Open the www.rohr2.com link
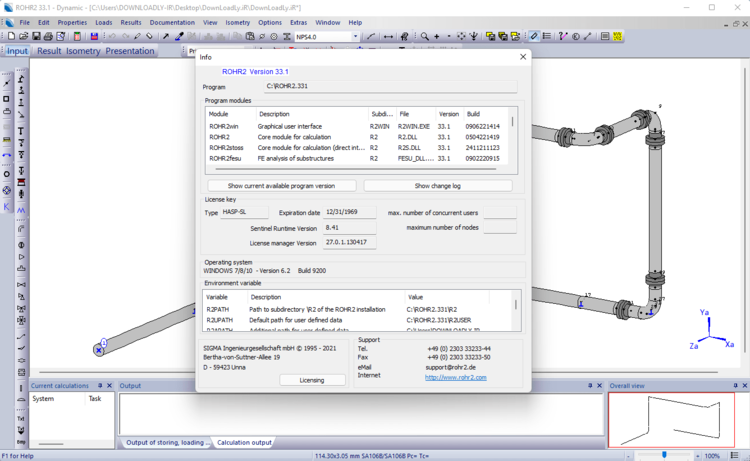Viewport: 750px width, 461px height. pos(455,377)
